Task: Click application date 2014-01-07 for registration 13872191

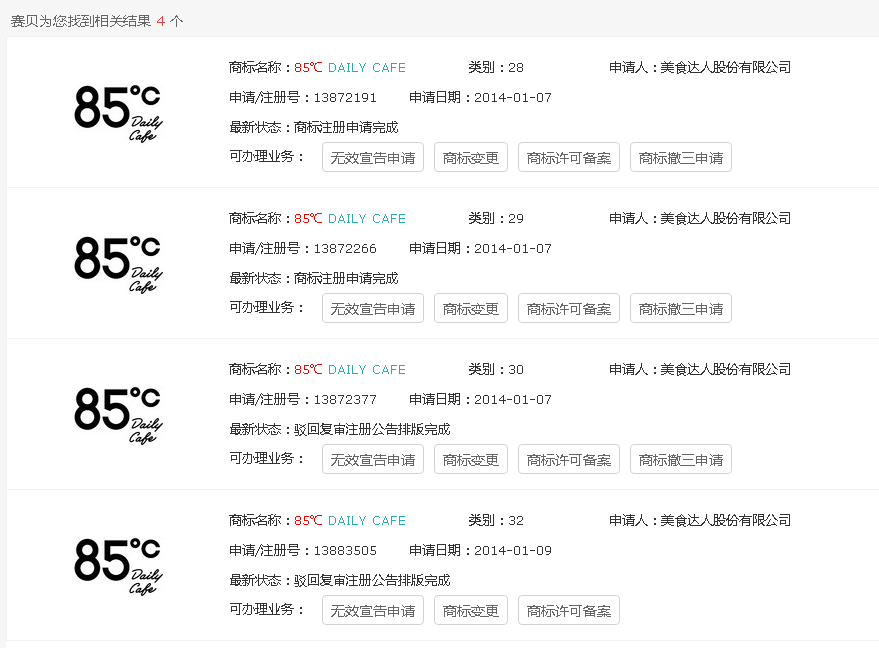Action: pyautogui.click(x=513, y=98)
